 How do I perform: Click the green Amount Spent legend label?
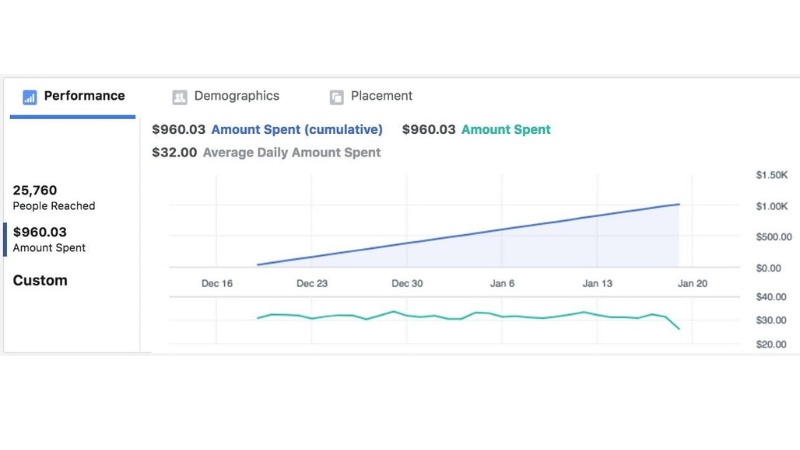(x=505, y=130)
